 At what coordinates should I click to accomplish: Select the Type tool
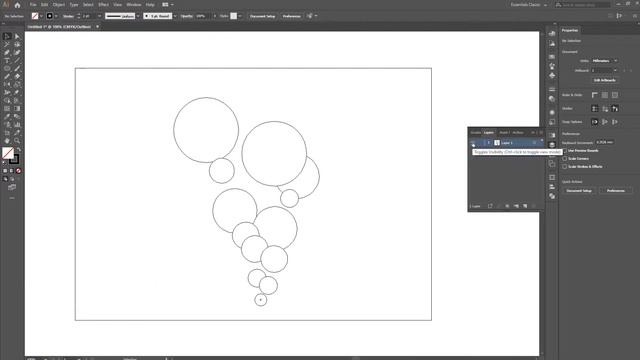(7, 60)
